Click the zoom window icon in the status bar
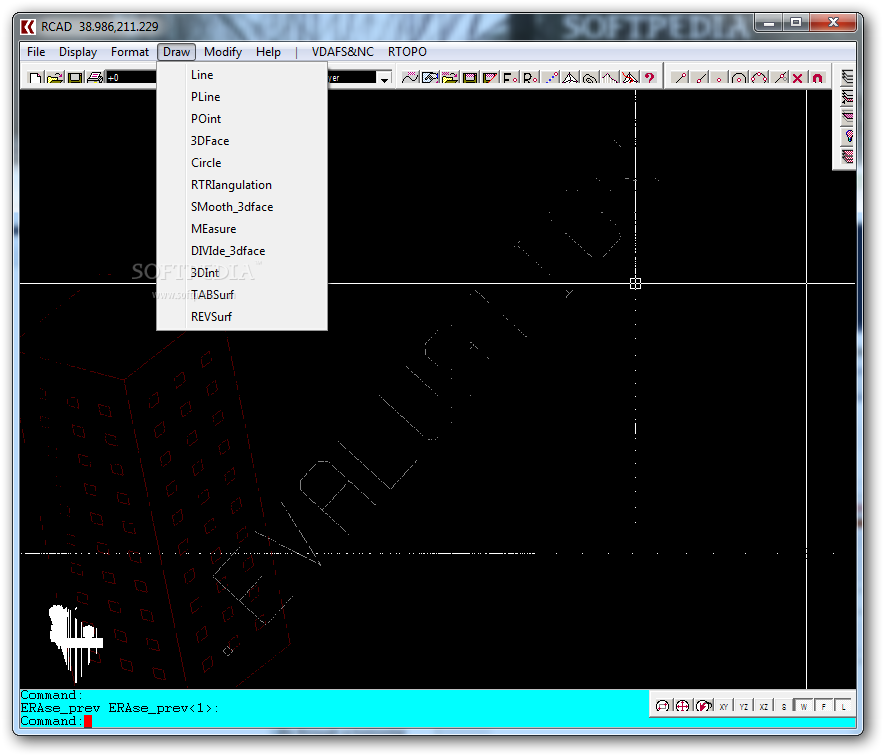Viewport: 884px width, 756px height. click(662, 706)
